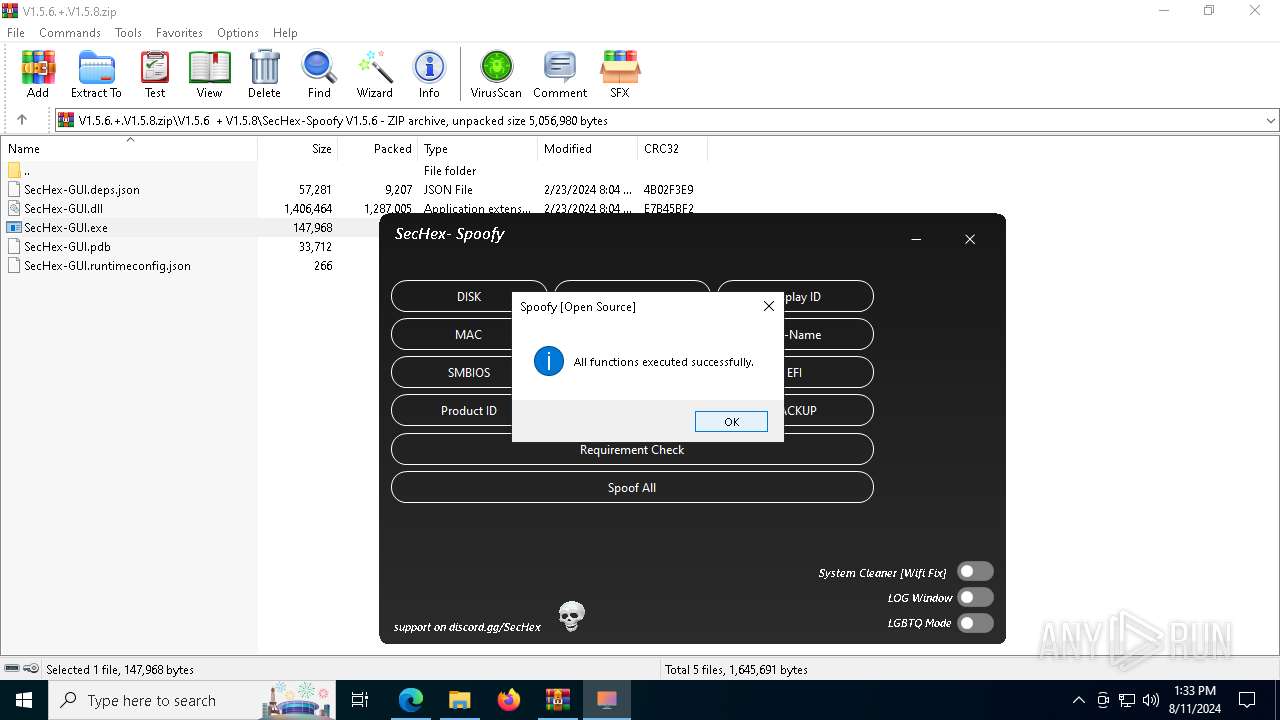
Task: Sort by the Modified column header
Action: [588, 148]
